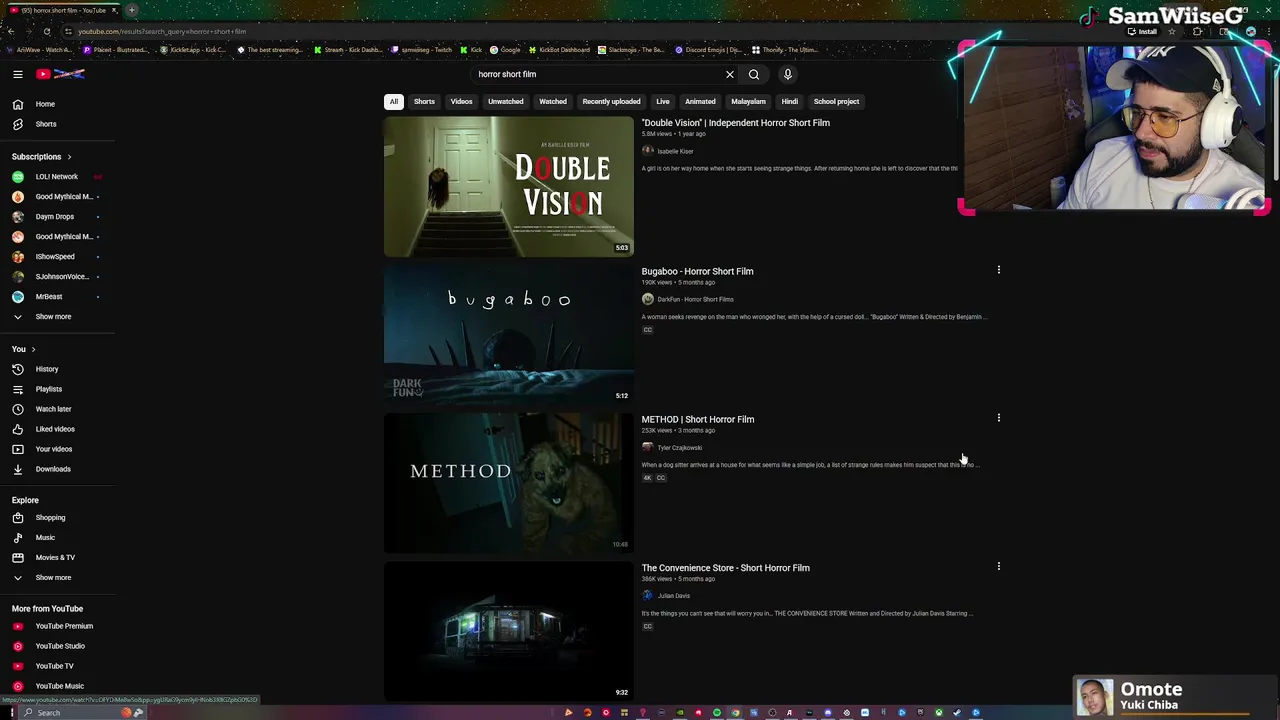Select the Animated filter chip
Screen dimensions: 1280x720
pyautogui.click(x=700, y=101)
